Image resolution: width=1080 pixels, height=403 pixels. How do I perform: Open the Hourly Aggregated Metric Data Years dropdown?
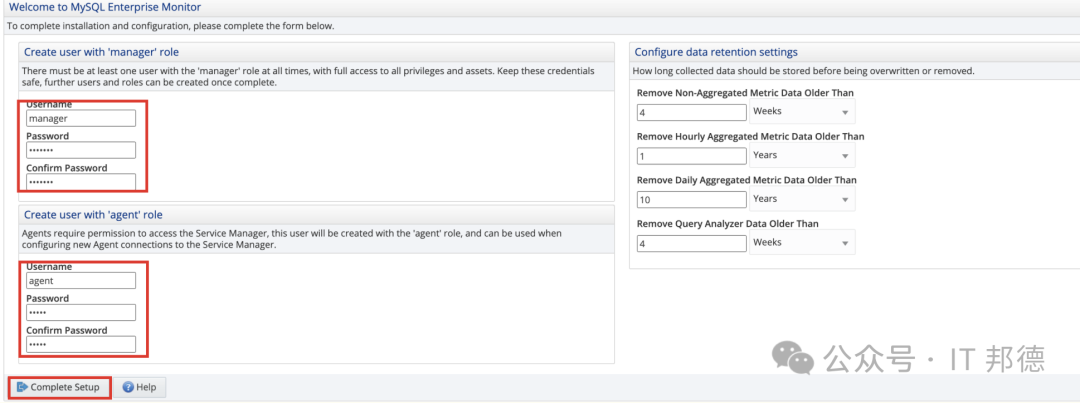pos(802,155)
